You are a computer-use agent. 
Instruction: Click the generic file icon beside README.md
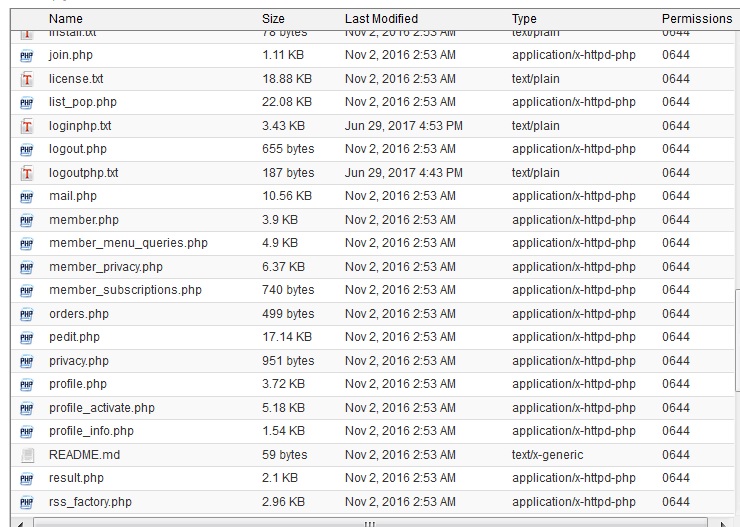27,455
